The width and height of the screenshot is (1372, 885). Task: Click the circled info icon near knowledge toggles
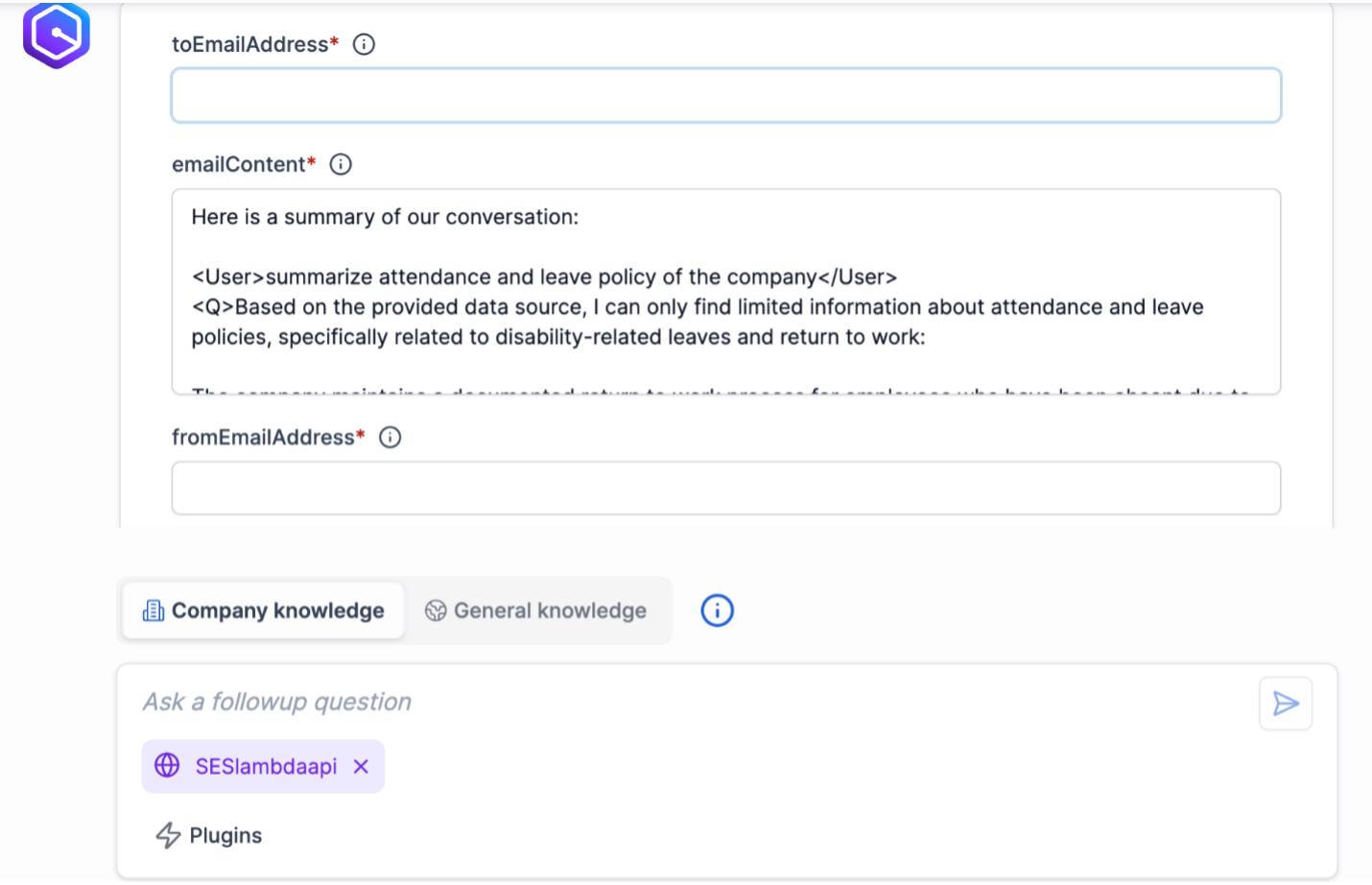[717, 610]
